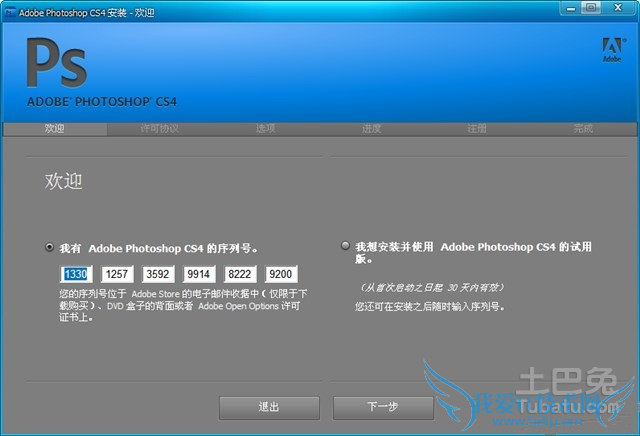The height and width of the screenshot is (436, 640).
Task: Click serial field containing 9200
Action: point(281,274)
